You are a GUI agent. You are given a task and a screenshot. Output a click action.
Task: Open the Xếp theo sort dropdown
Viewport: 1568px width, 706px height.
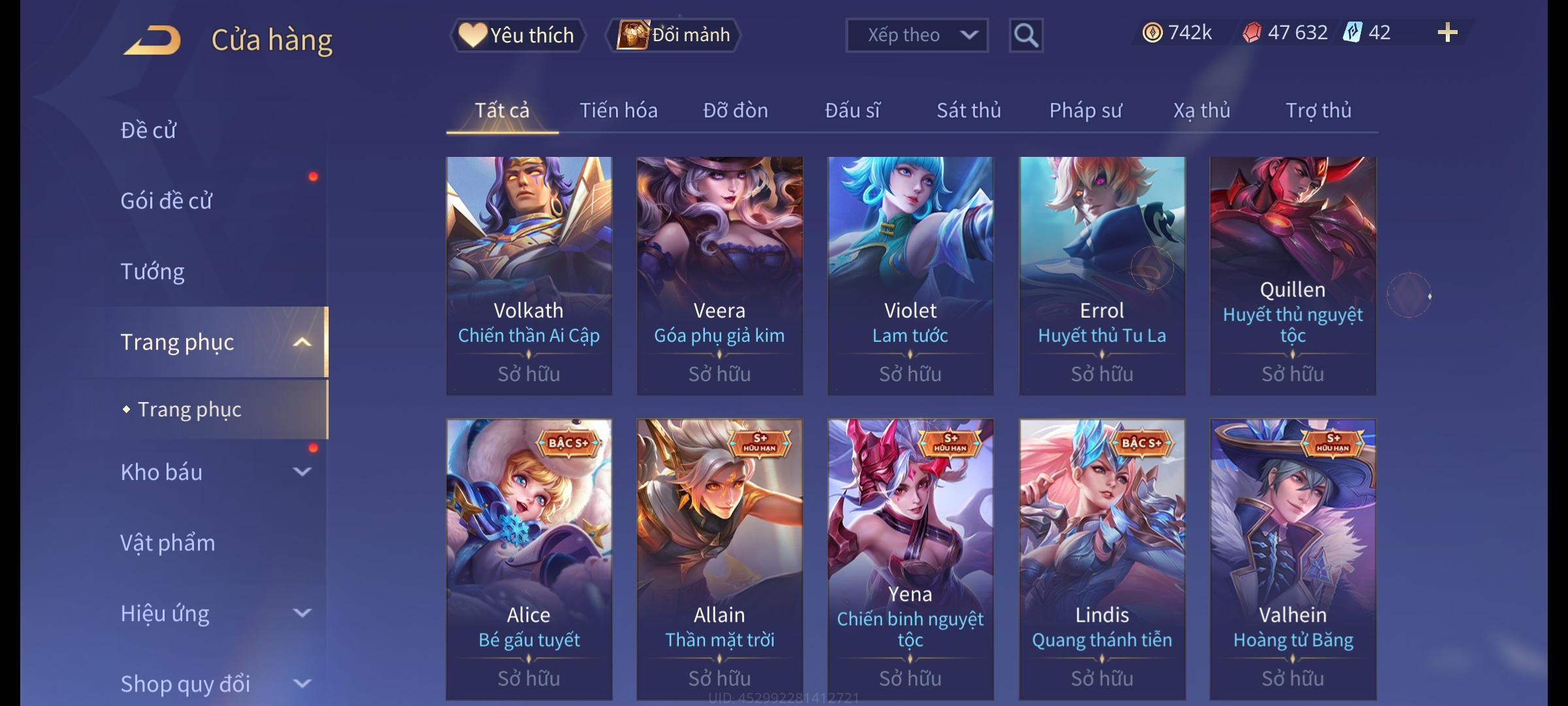(x=917, y=35)
